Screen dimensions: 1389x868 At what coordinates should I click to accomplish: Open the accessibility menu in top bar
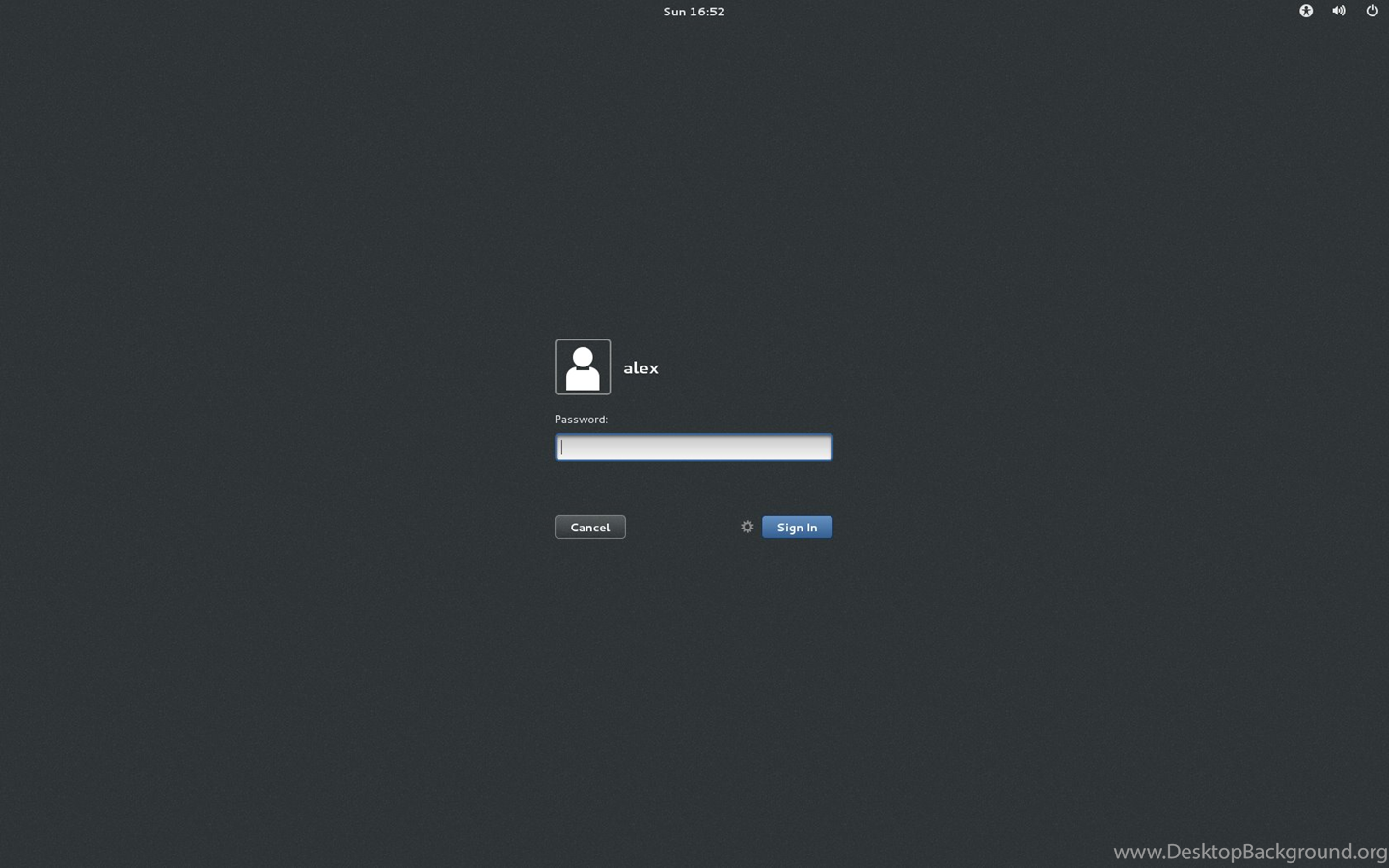(1305, 11)
